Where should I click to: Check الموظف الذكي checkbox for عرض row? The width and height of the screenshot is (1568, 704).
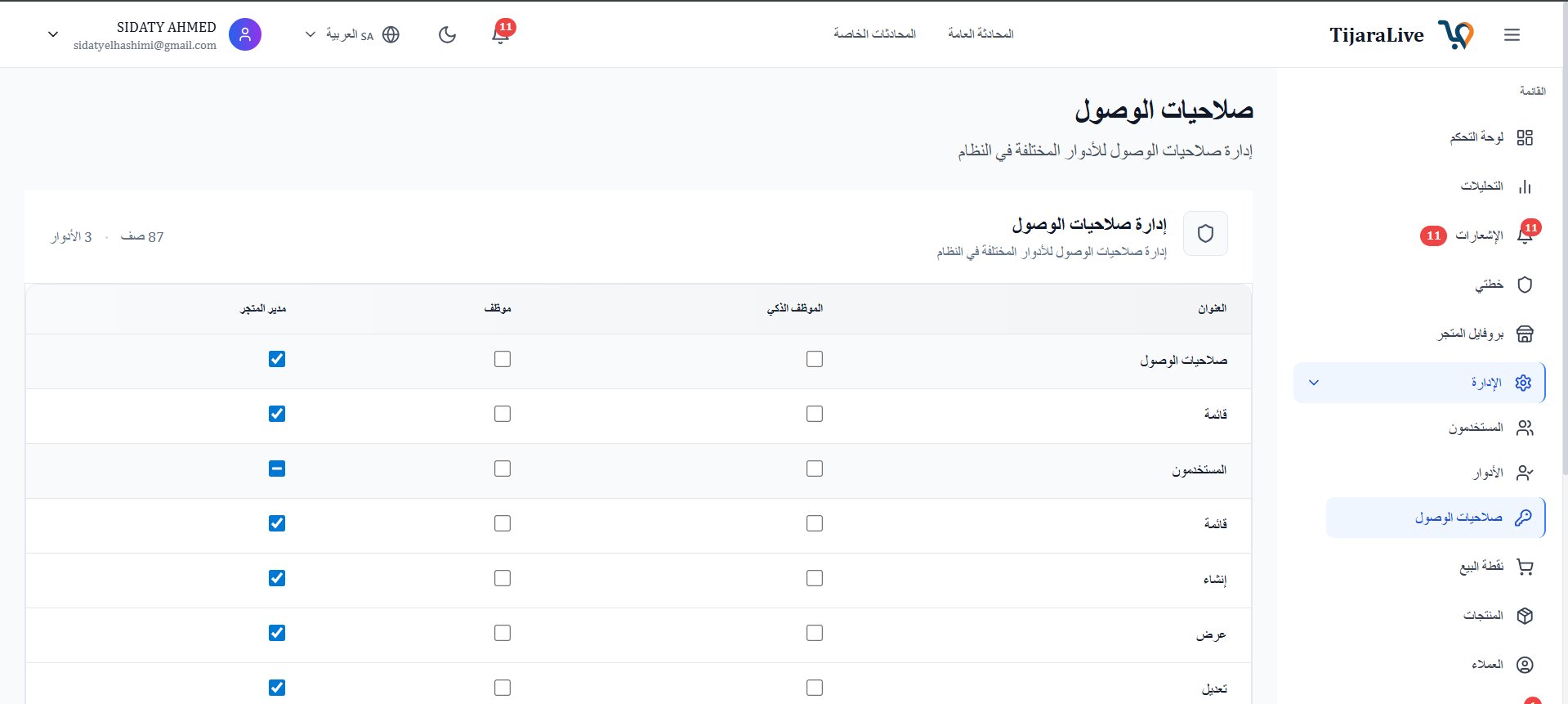click(814, 632)
